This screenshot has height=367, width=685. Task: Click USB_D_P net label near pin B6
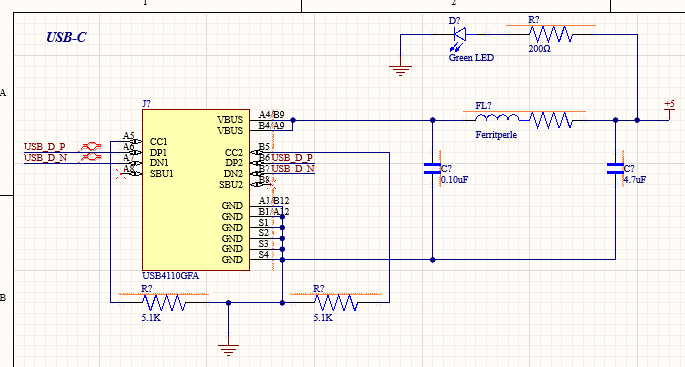pyautogui.click(x=292, y=158)
